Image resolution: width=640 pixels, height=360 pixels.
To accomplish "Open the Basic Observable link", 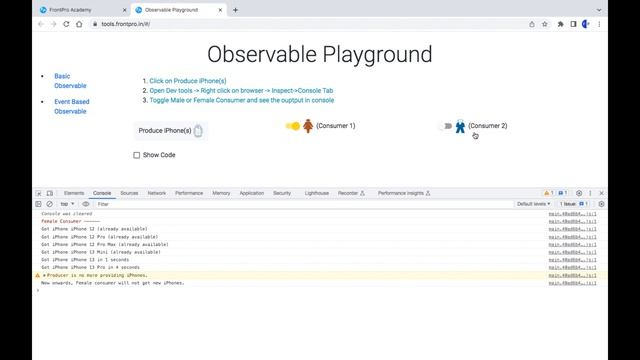I will 70,81.
